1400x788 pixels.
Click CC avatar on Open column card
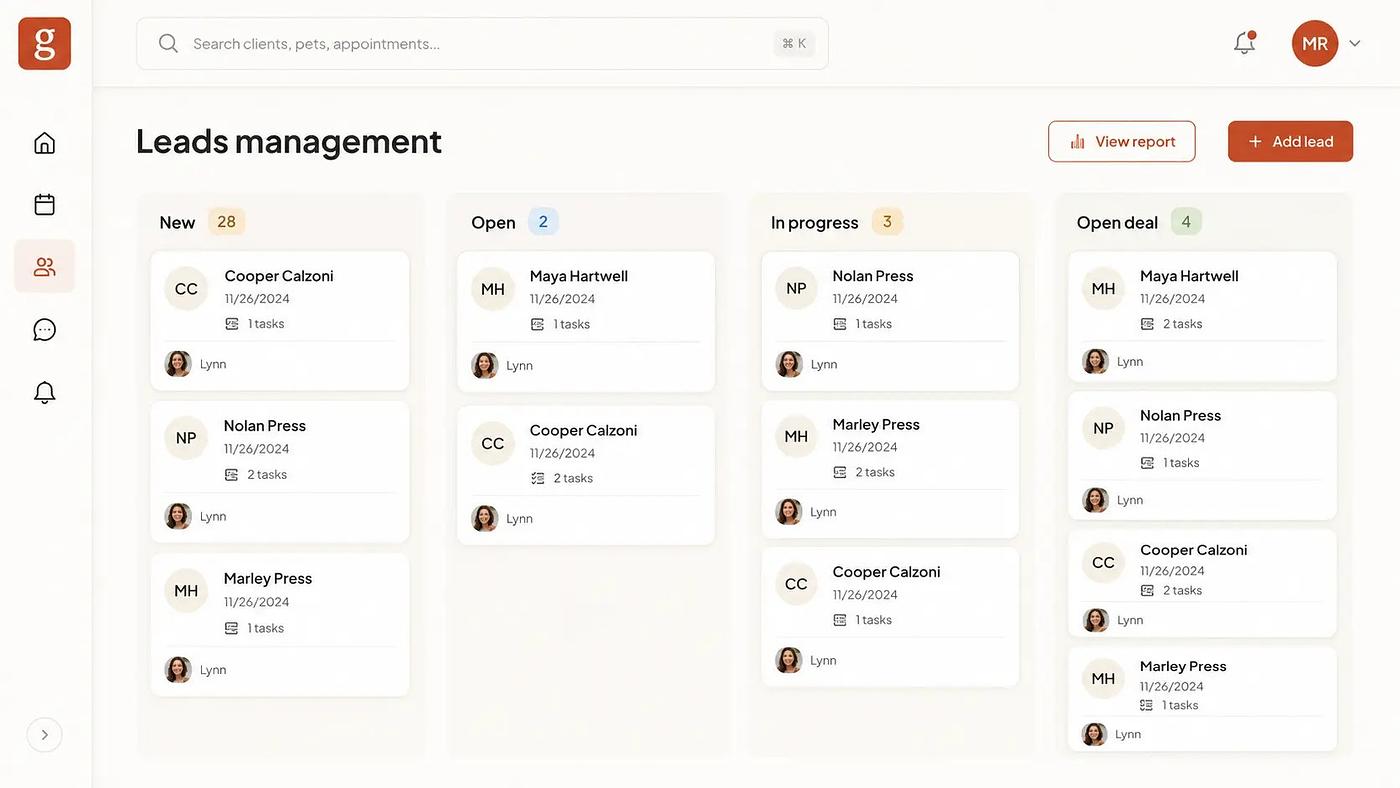pyautogui.click(x=493, y=443)
